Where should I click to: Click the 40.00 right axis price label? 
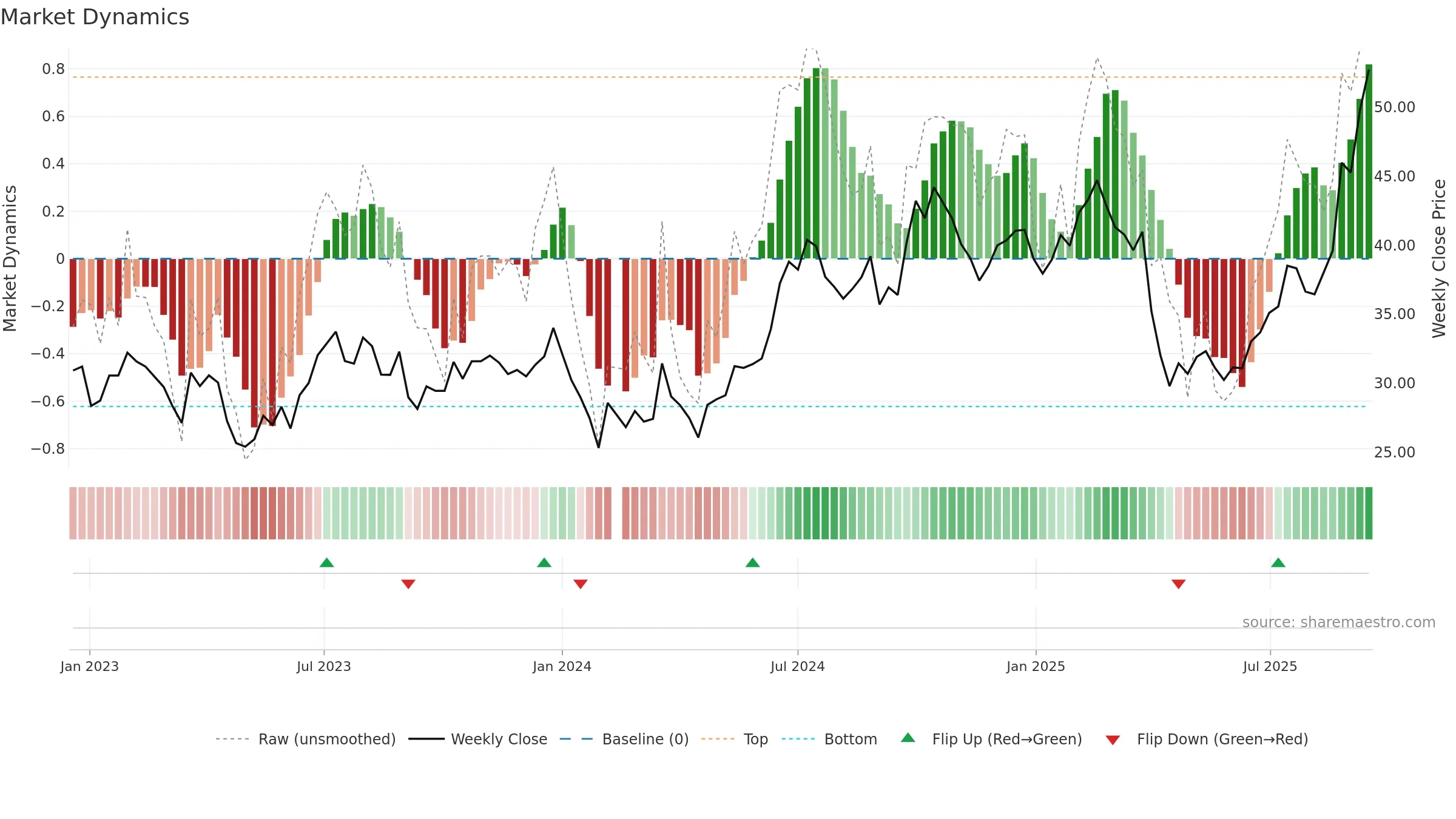(1395, 246)
